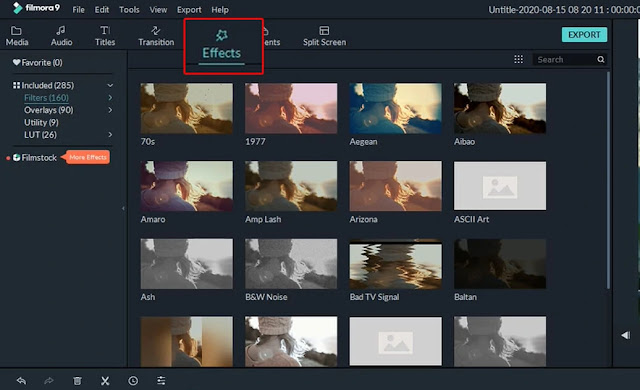Screen dimensions: 640x390
Task: Click the EXPORT button
Action: click(x=584, y=35)
